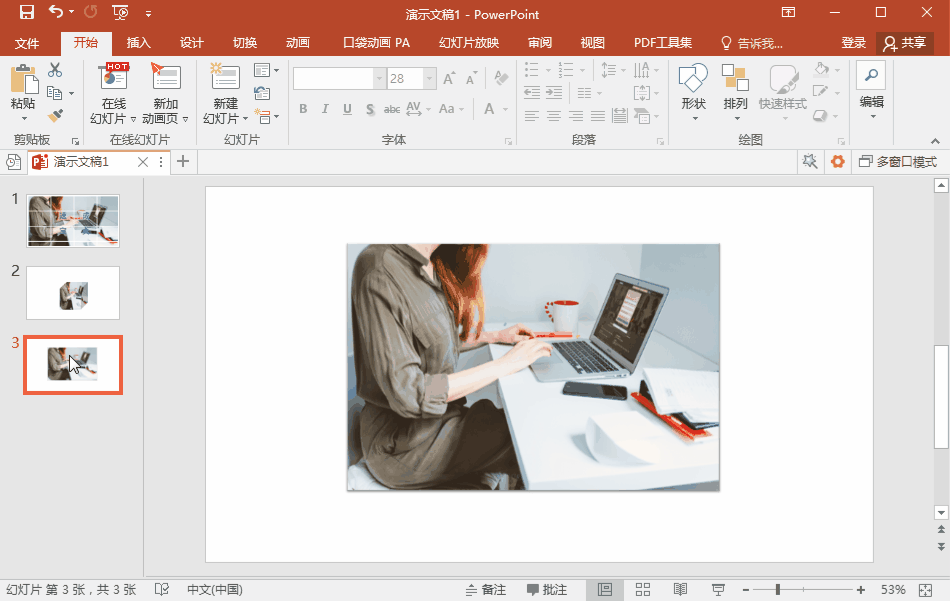Open the 新建幻灯片 dropdown arrow
950x601 pixels.
pos(244,119)
